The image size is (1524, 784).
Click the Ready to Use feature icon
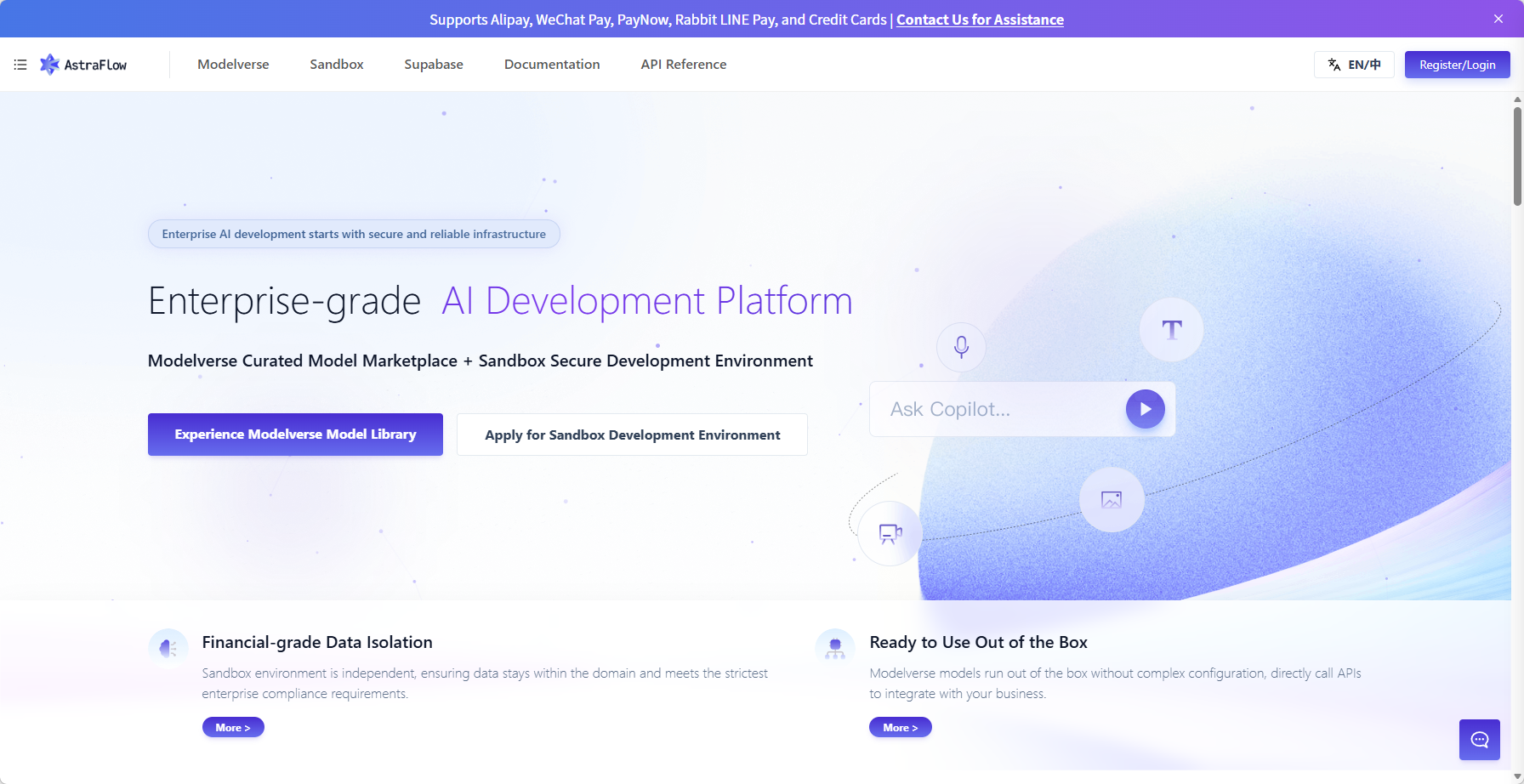click(835, 648)
